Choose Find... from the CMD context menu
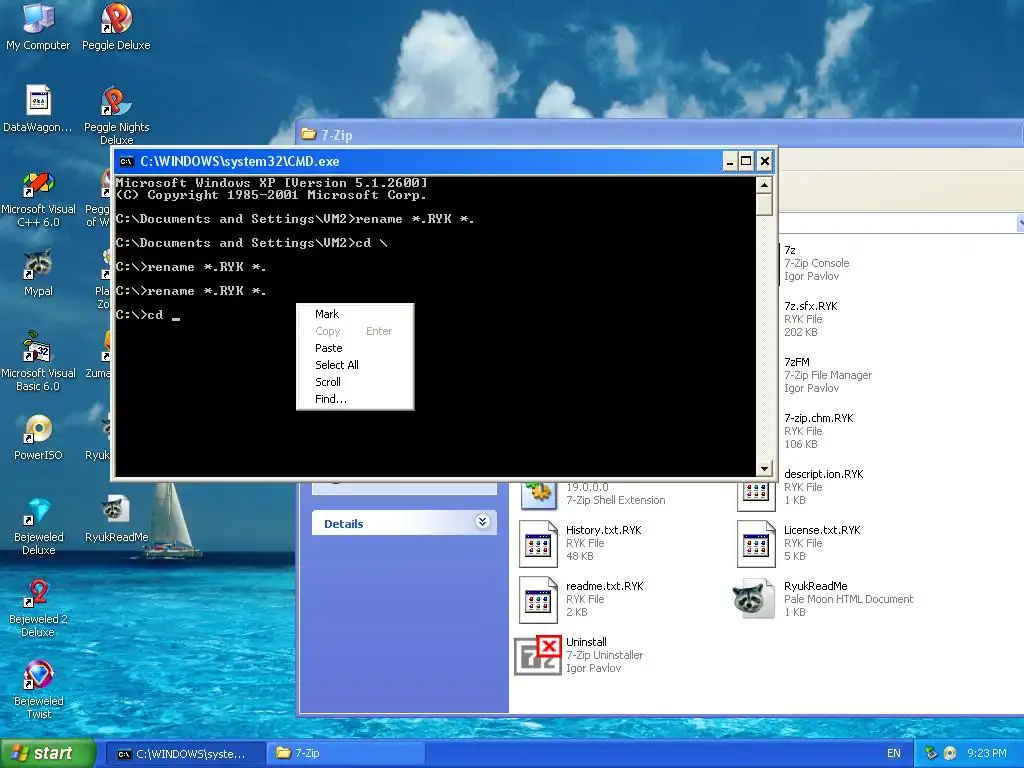 [330, 399]
